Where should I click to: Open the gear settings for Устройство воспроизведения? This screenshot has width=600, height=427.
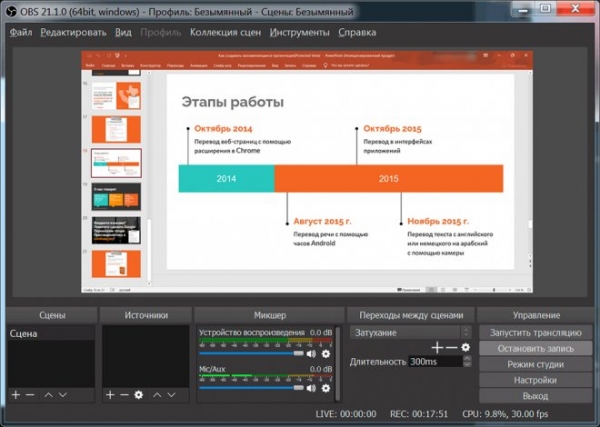(326, 353)
